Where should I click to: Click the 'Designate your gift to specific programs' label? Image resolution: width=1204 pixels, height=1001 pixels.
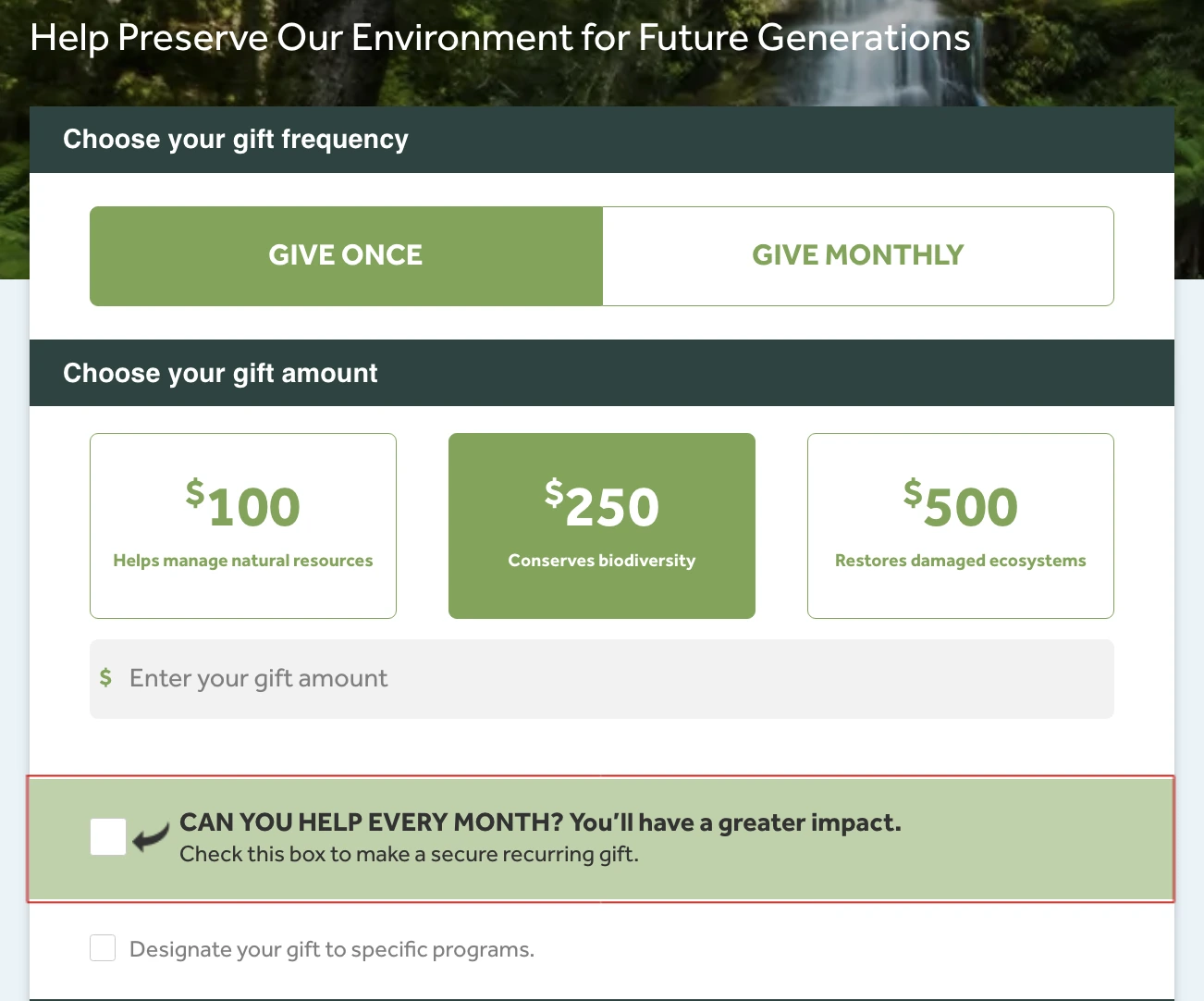pyautogui.click(x=332, y=950)
